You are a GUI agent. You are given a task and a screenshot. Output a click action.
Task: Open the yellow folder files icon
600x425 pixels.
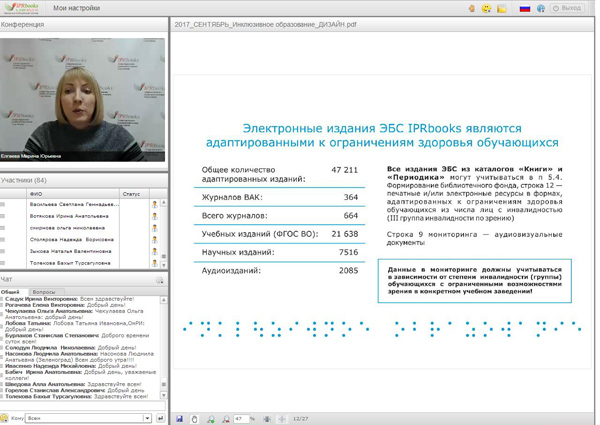(x=502, y=8)
